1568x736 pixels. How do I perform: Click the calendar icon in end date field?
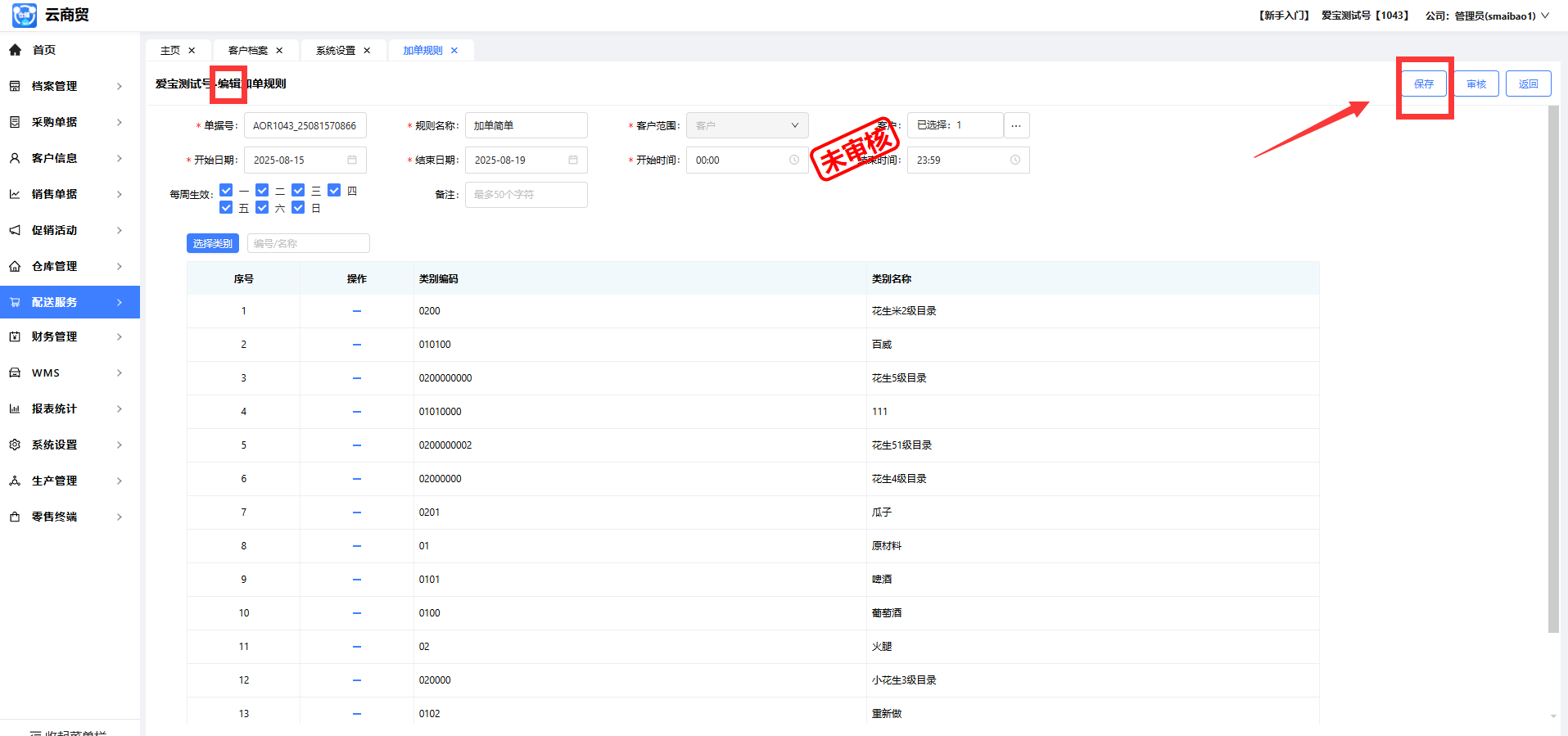[x=573, y=160]
